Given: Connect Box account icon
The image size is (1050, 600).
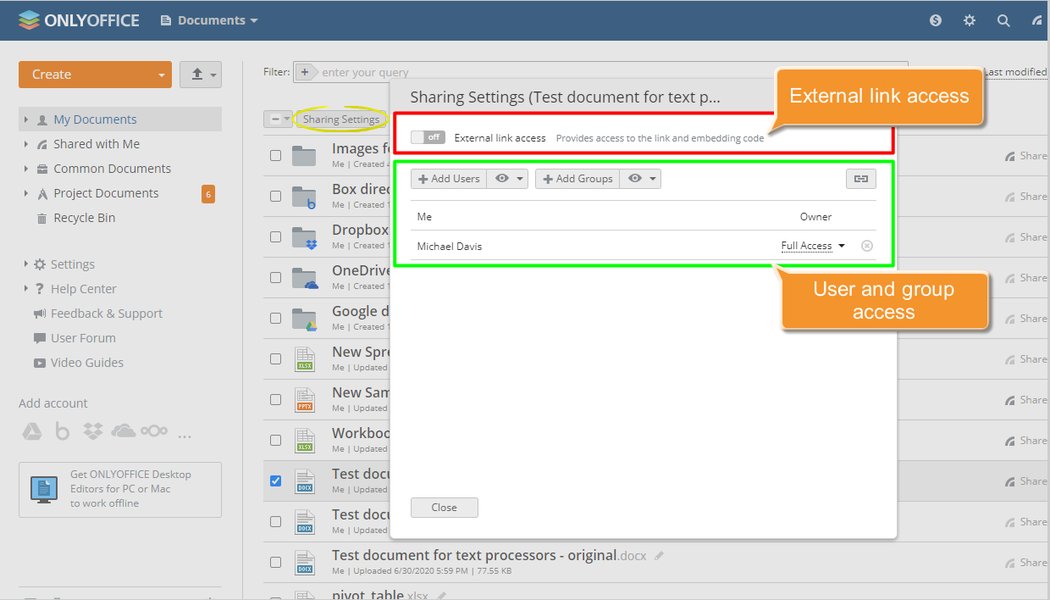Looking at the screenshot, I should pos(62,431).
